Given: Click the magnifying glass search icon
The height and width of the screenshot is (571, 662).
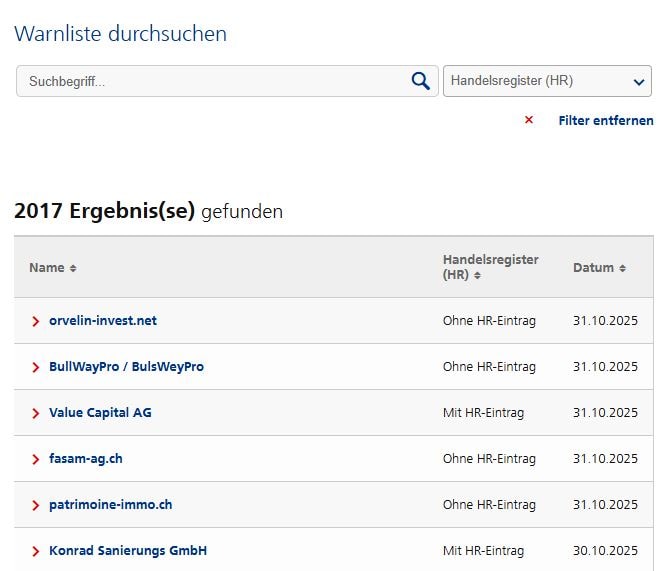Looking at the screenshot, I should 421,81.
